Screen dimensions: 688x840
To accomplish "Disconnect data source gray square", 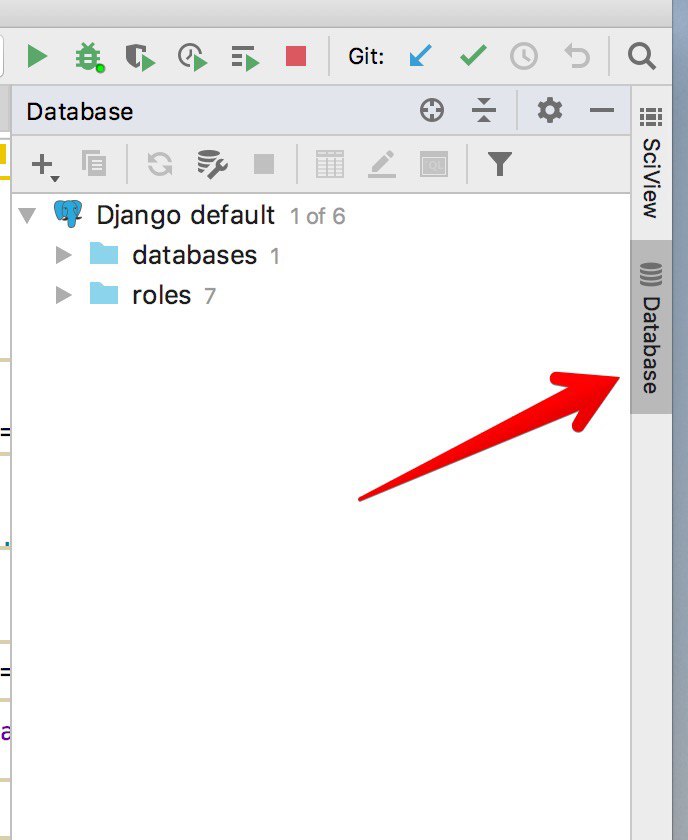I will 264,164.
